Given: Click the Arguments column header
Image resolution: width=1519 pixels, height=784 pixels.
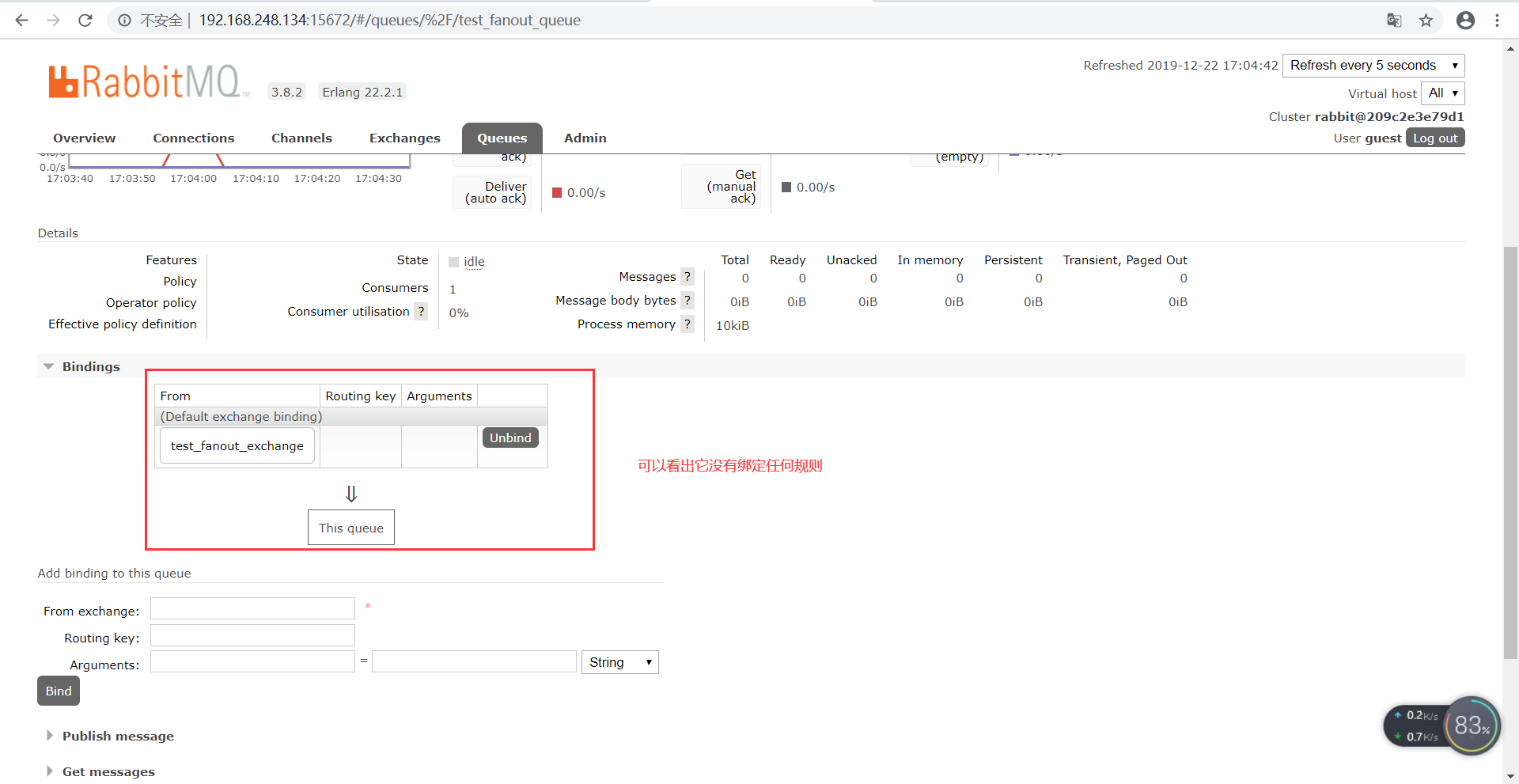Looking at the screenshot, I should [x=439, y=396].
